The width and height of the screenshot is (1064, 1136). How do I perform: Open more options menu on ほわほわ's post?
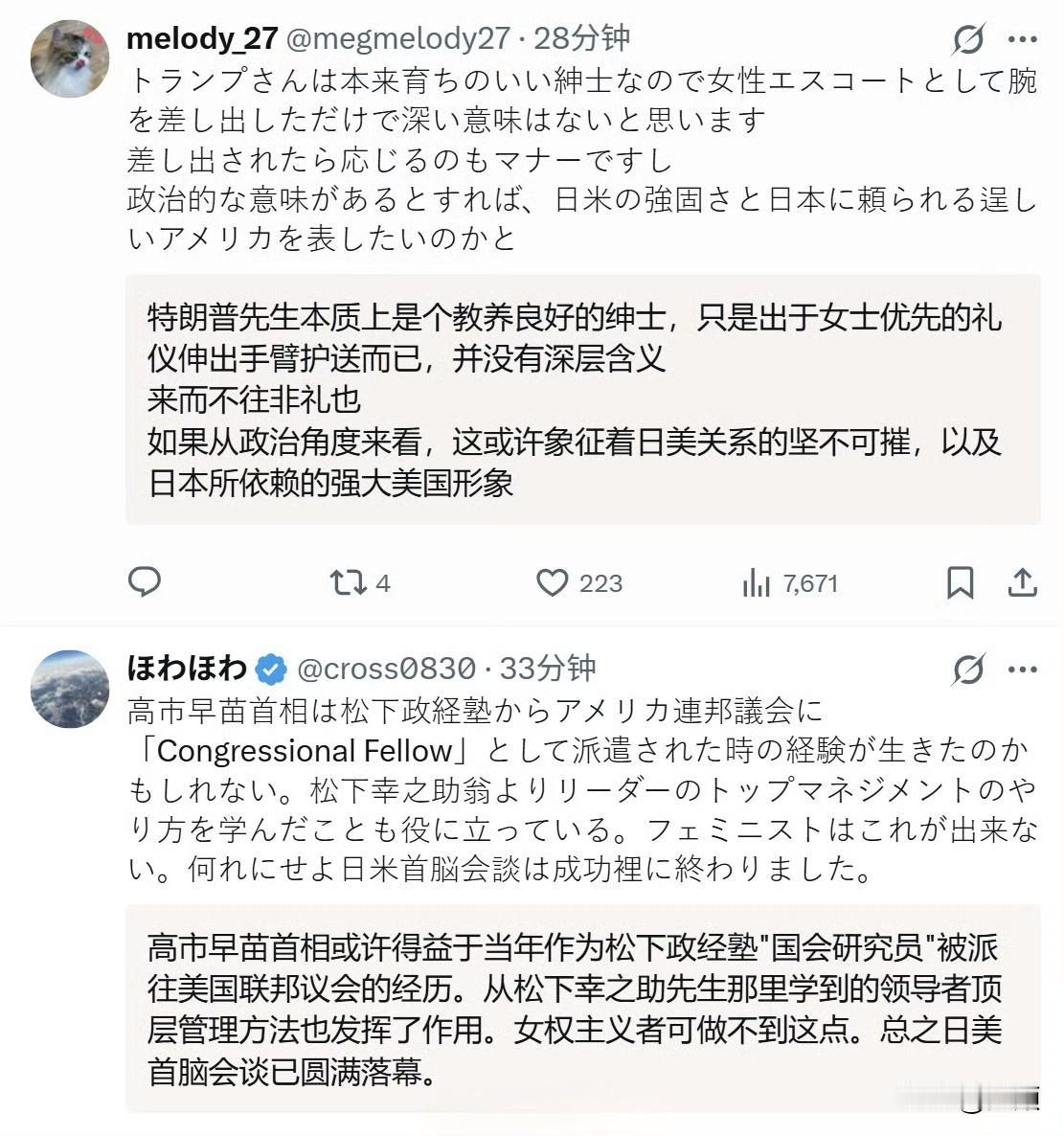pos(1023,670)
